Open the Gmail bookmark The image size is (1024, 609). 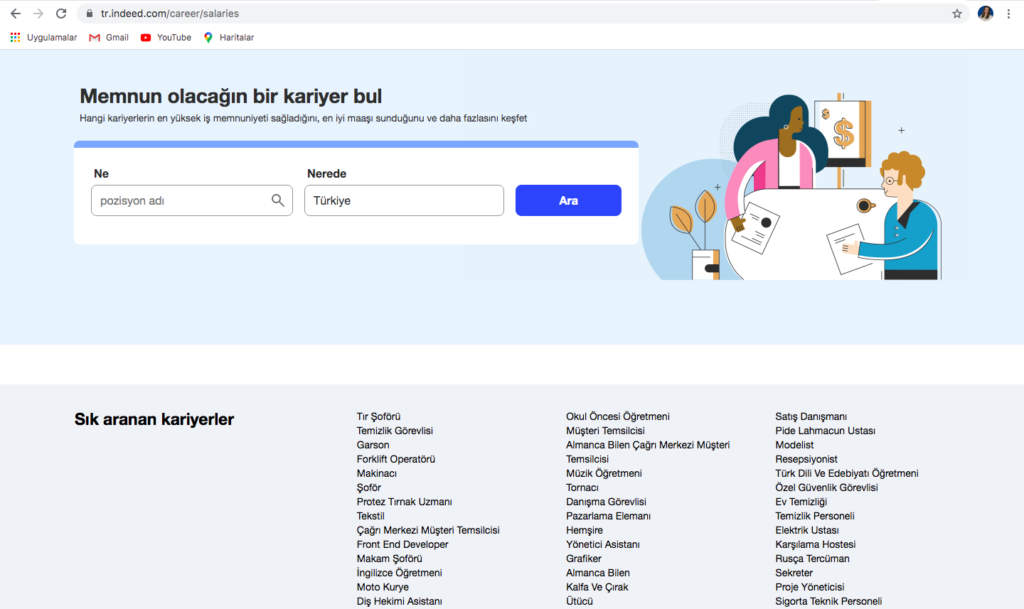click(x=109, y=37)
